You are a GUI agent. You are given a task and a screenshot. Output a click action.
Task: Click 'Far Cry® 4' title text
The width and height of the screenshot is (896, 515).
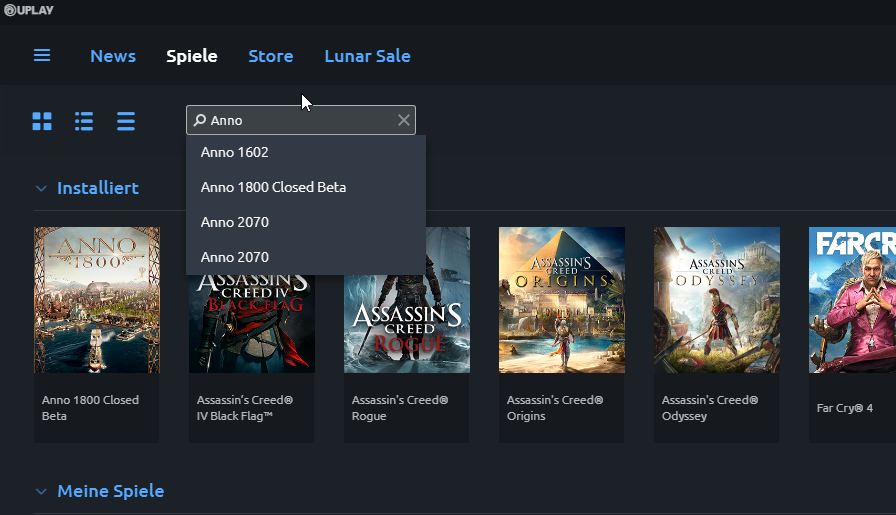(845, 408)
